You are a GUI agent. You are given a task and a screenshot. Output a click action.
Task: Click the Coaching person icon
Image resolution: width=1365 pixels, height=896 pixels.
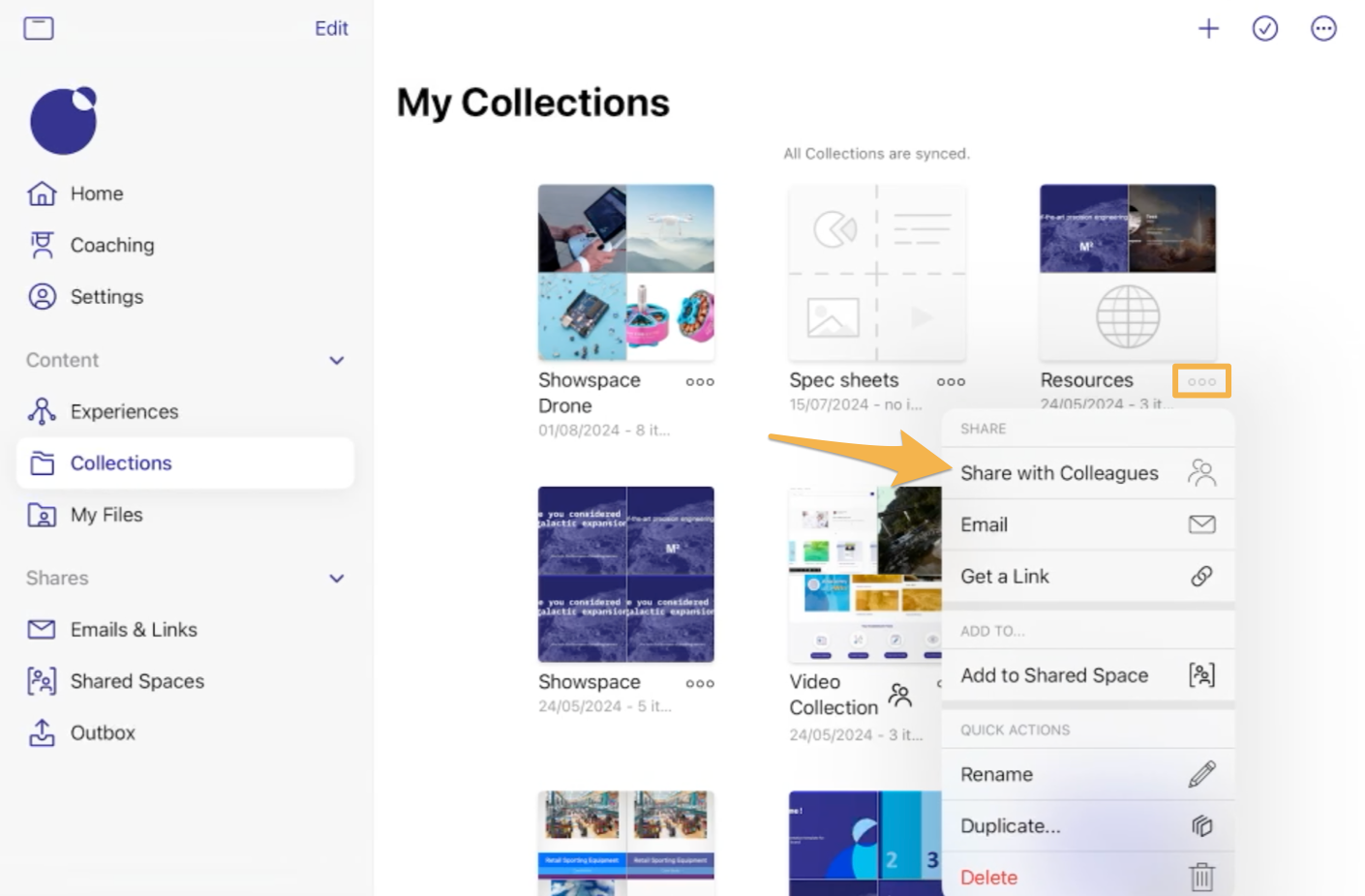tap(42, 245)
